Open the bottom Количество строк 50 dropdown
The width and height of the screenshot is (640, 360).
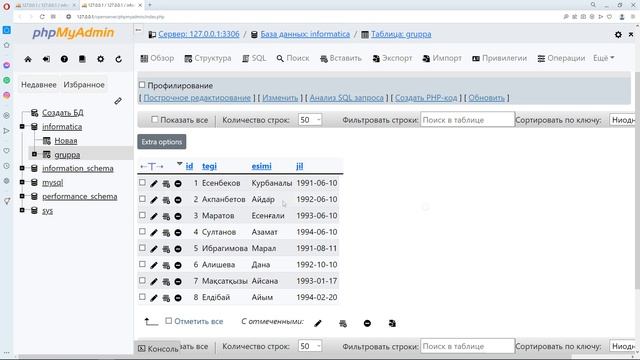[310, 346]
